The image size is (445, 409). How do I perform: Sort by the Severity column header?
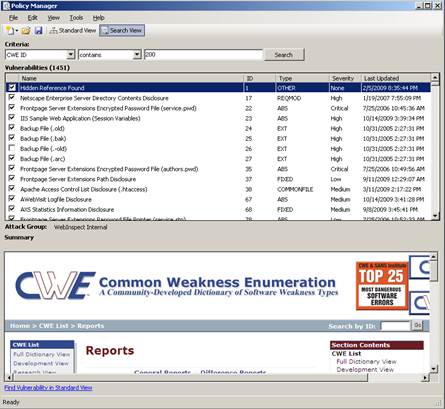[345, 78]
